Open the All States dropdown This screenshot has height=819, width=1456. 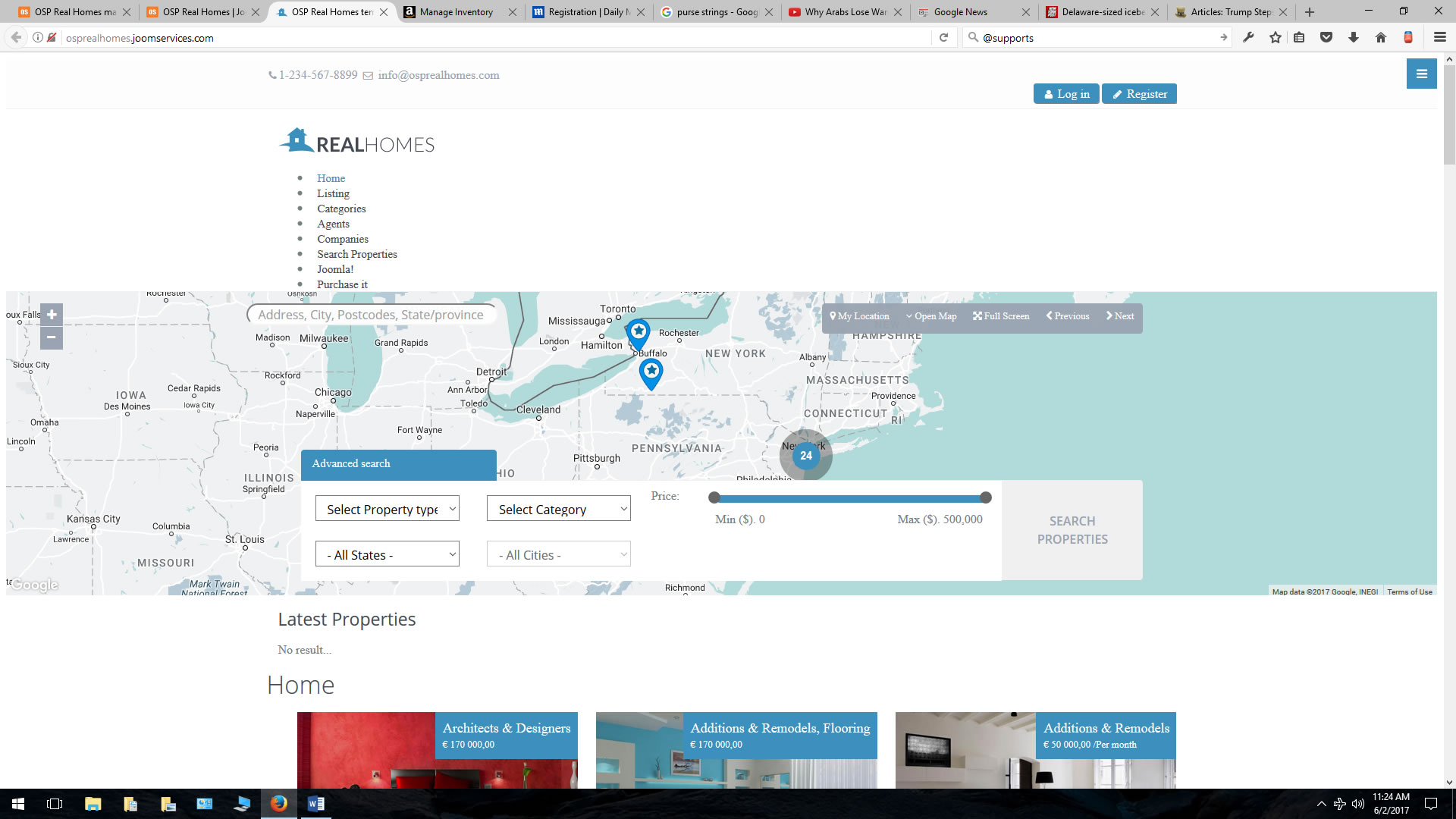388,554
